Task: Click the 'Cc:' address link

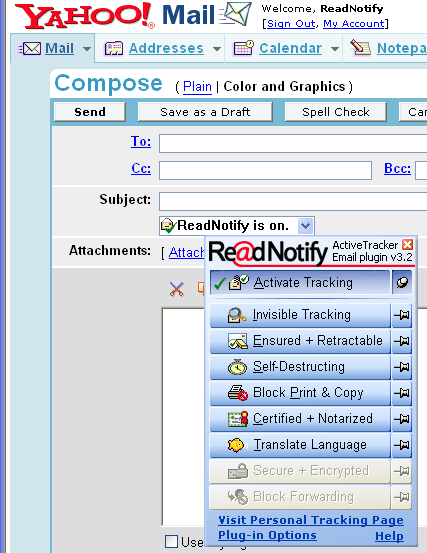Action: 141,168
